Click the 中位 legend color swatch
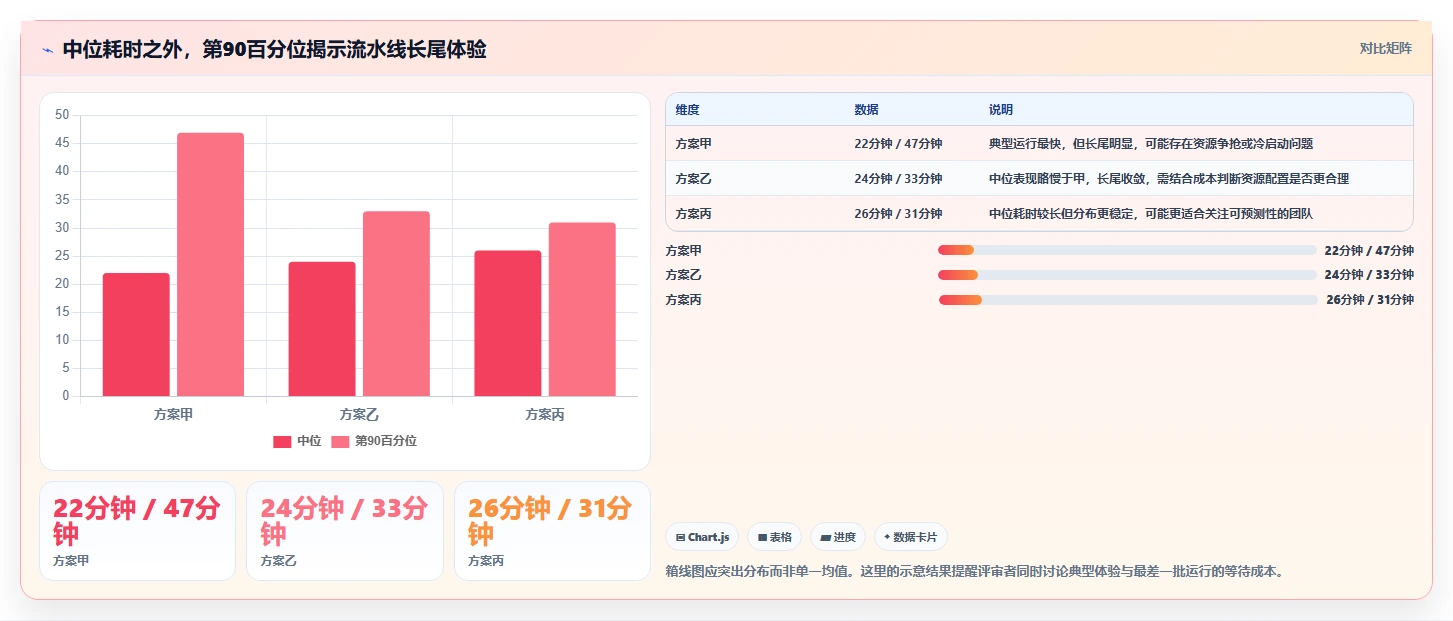The width and height of the screenshot is (1453, 621). (282, 441)
